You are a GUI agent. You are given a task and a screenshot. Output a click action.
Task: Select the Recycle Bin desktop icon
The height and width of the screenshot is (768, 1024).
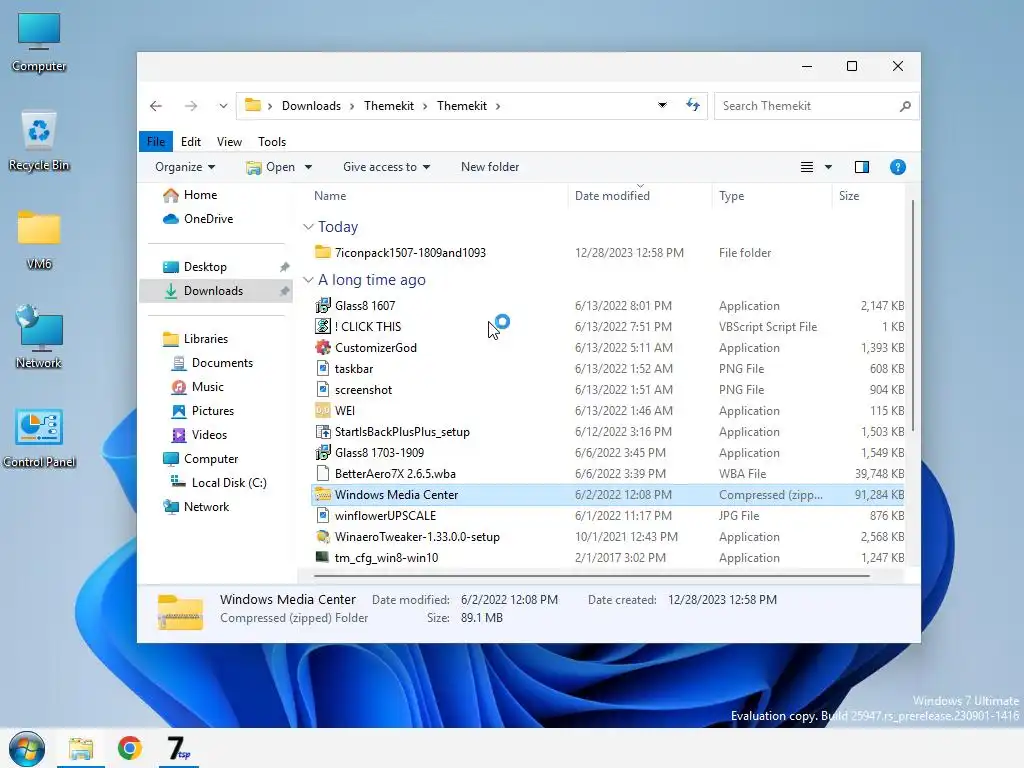39,142
